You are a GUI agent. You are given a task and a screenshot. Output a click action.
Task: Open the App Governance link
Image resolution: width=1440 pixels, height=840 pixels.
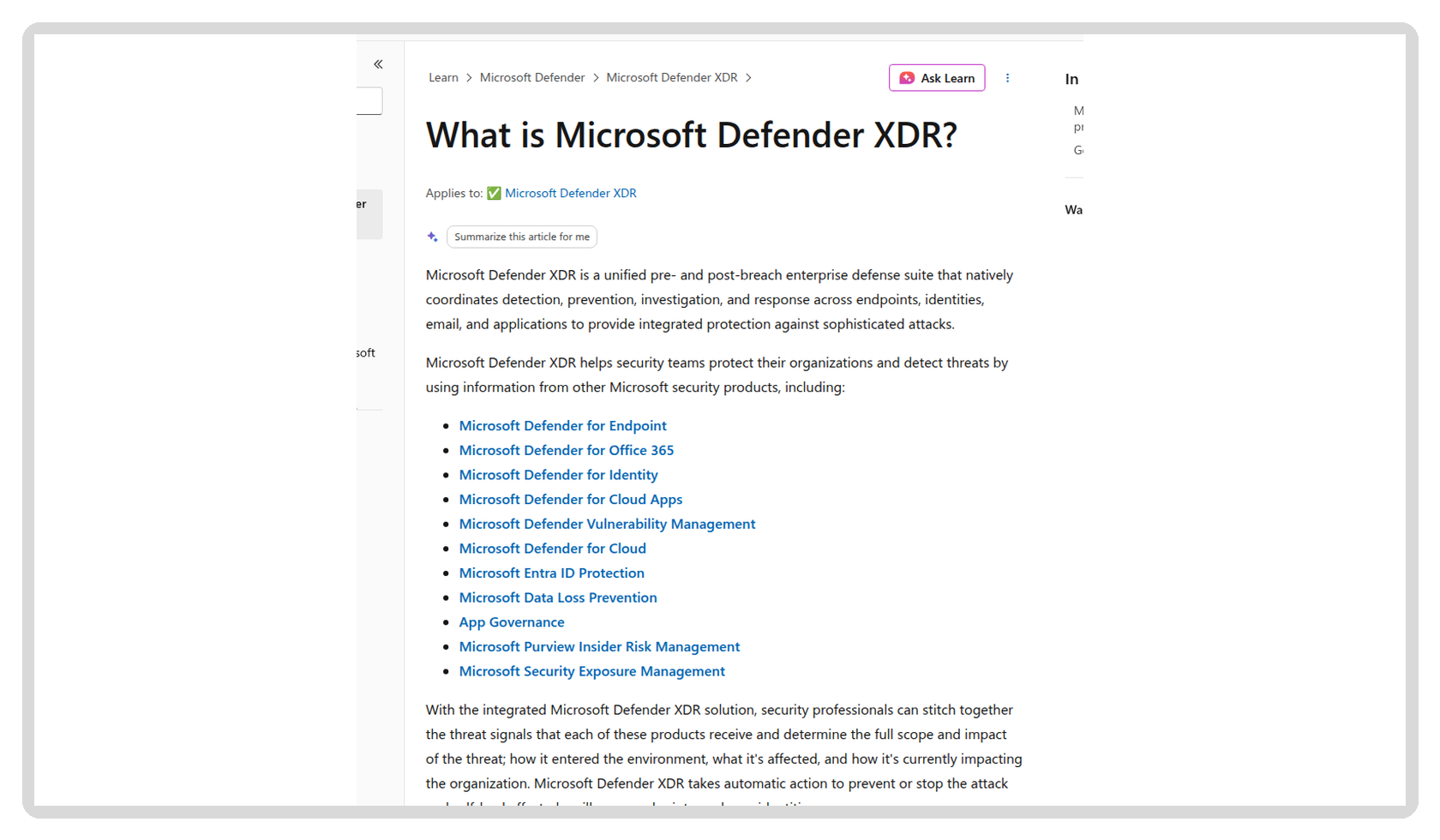tap(512, 622)
